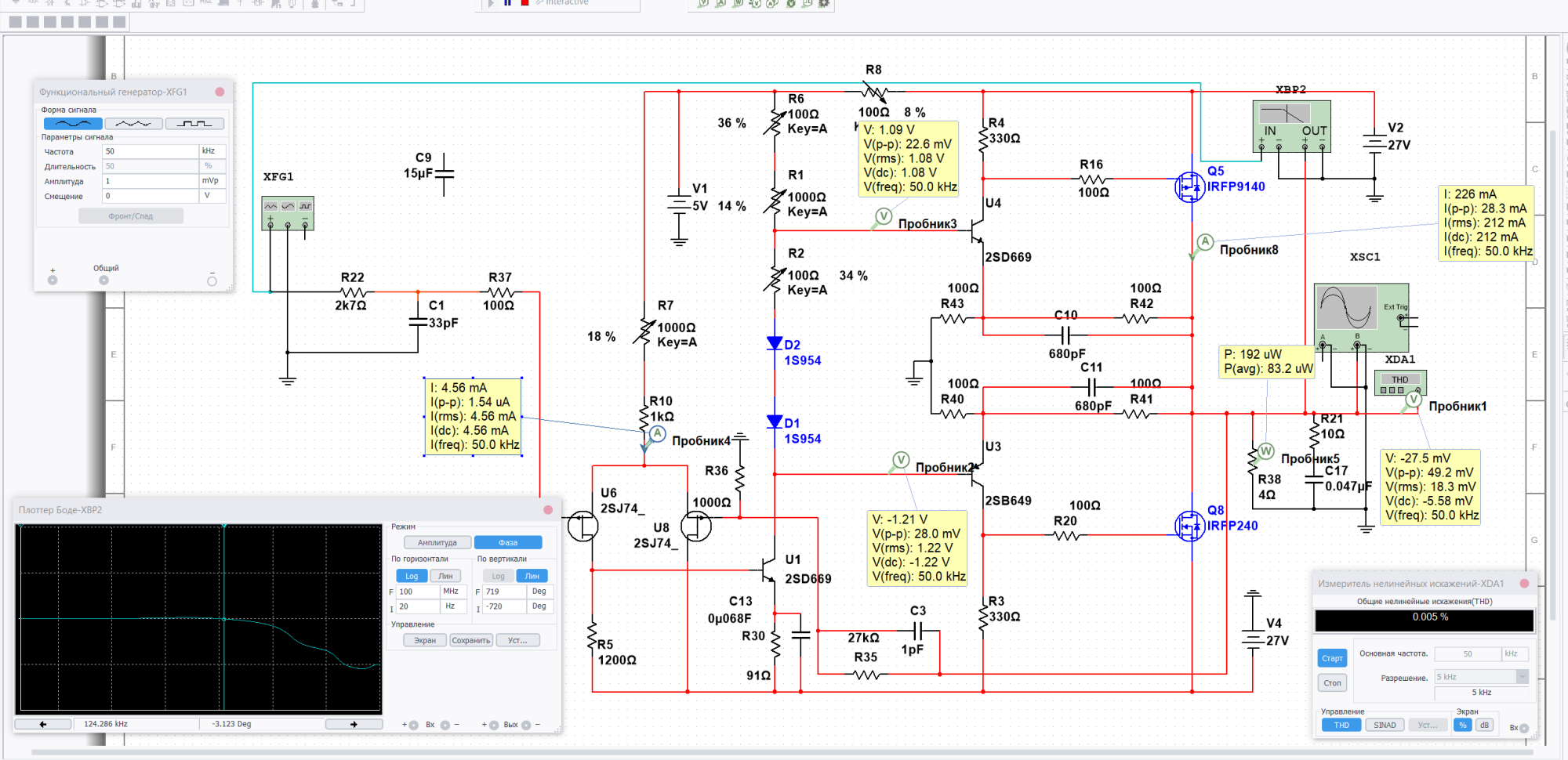This screenshot has height=760, width=1568.
Task: Open the Разрешение 5 kHz dropdown
Action: click(x=1482, y=677)
